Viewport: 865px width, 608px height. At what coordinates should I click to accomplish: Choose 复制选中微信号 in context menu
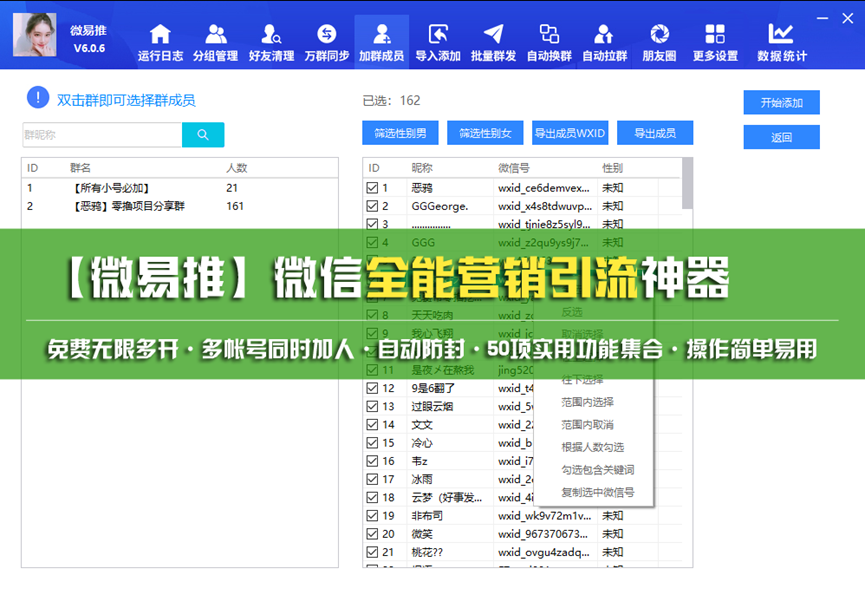pyautogui.click(x=598, y=492)
